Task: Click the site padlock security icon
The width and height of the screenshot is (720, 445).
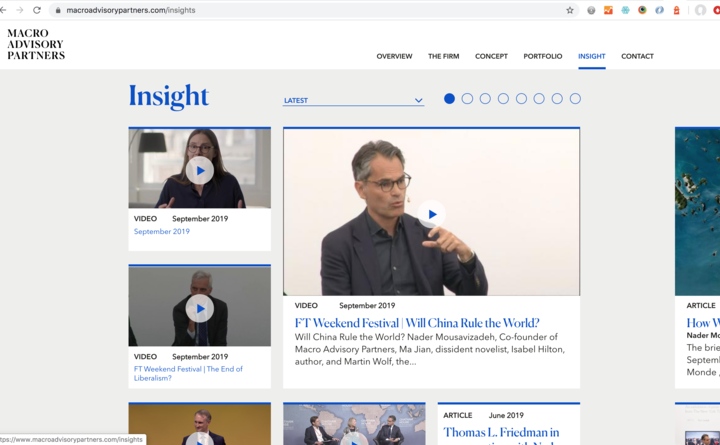Action: coord(58,10)
